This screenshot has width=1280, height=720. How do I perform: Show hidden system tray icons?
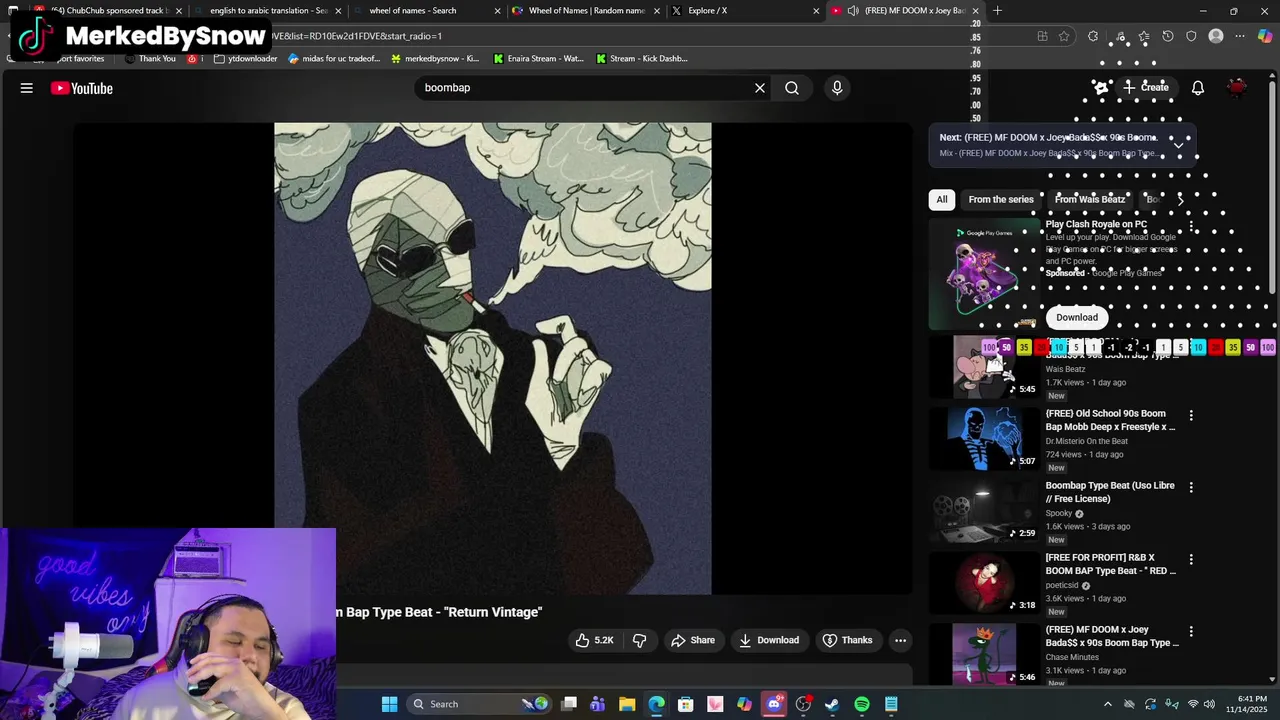(x=1107, y=704)
